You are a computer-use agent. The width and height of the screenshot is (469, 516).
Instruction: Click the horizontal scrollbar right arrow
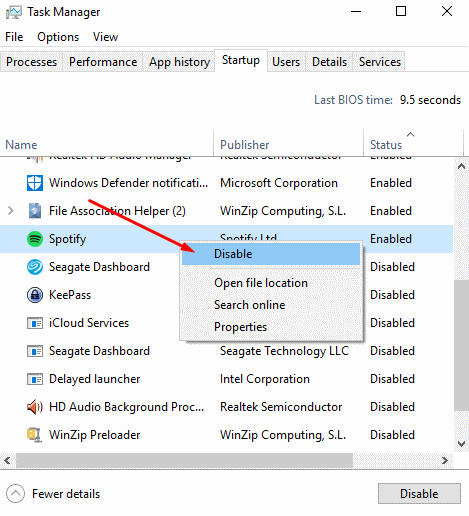(445, 461)
